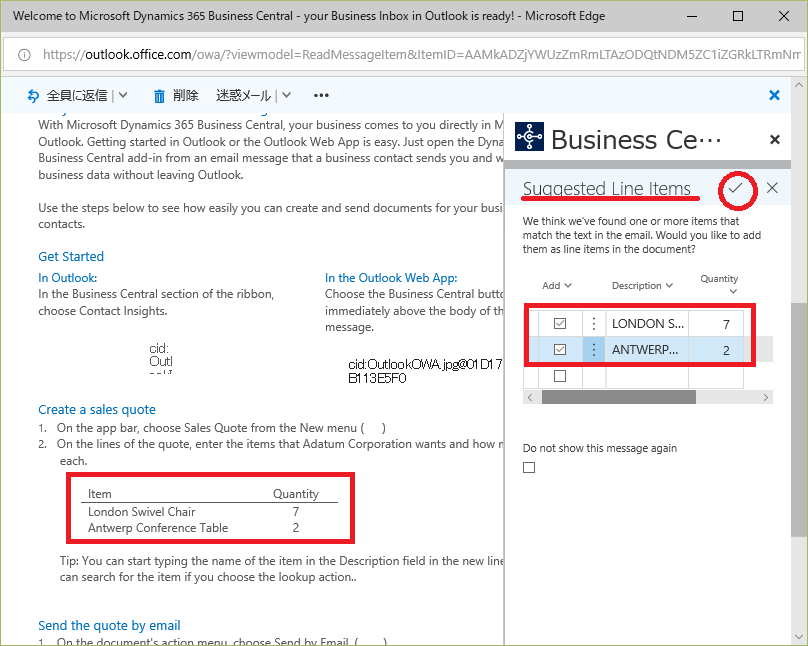Click the trash delete icon
This screenshot has width=808, height=646.
tap(159, 96)
